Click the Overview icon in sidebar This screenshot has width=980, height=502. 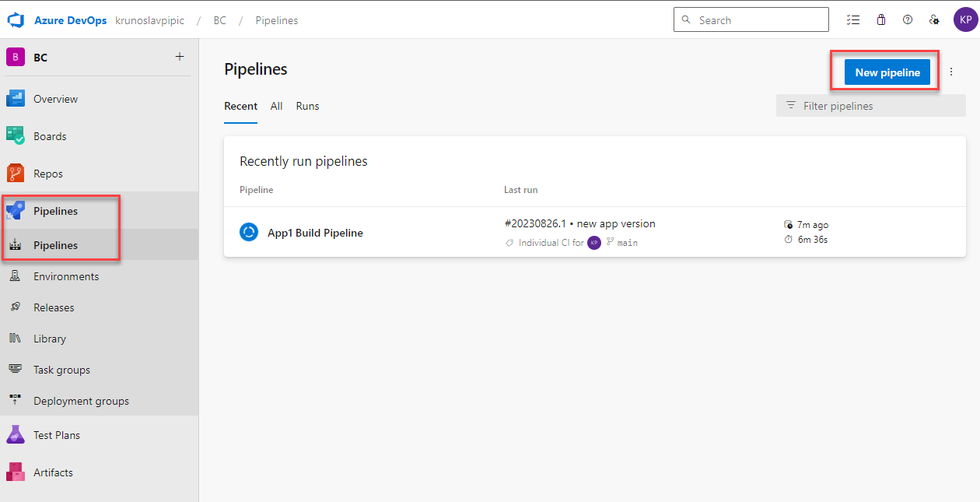(x=15, y=99)
